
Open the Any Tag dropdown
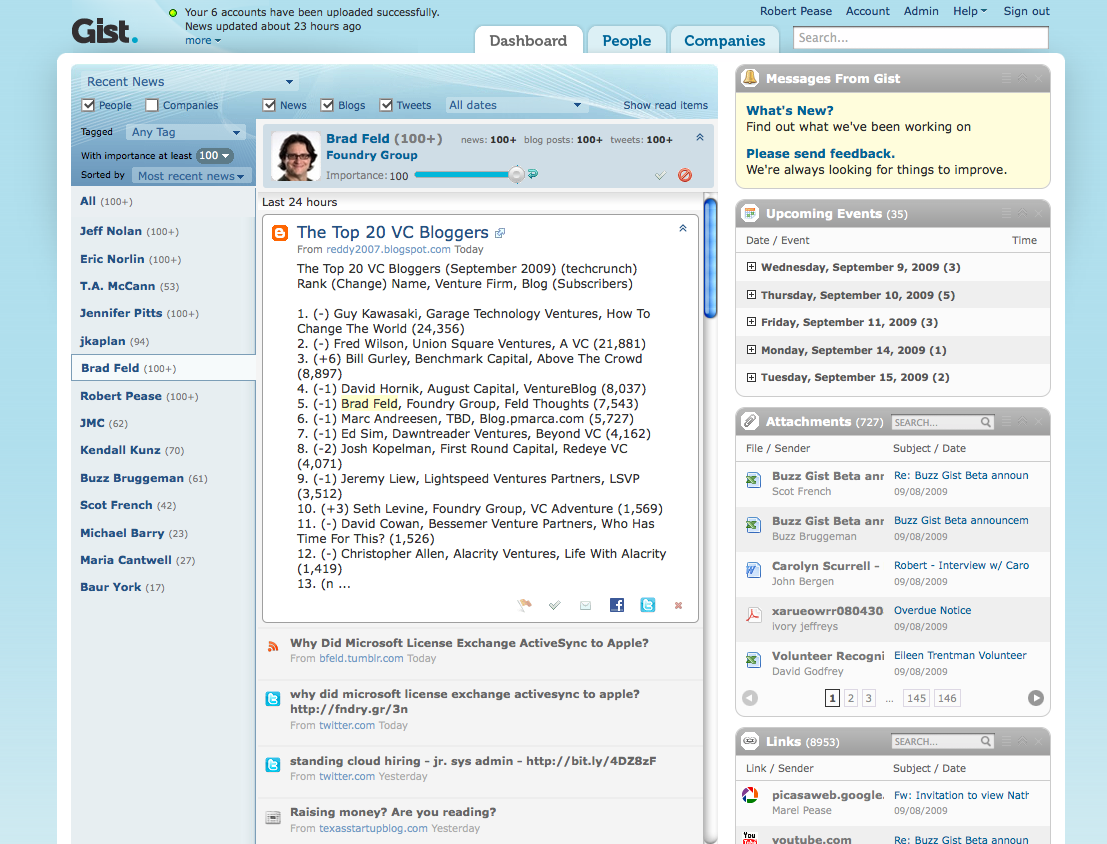[x=186, y=132]
